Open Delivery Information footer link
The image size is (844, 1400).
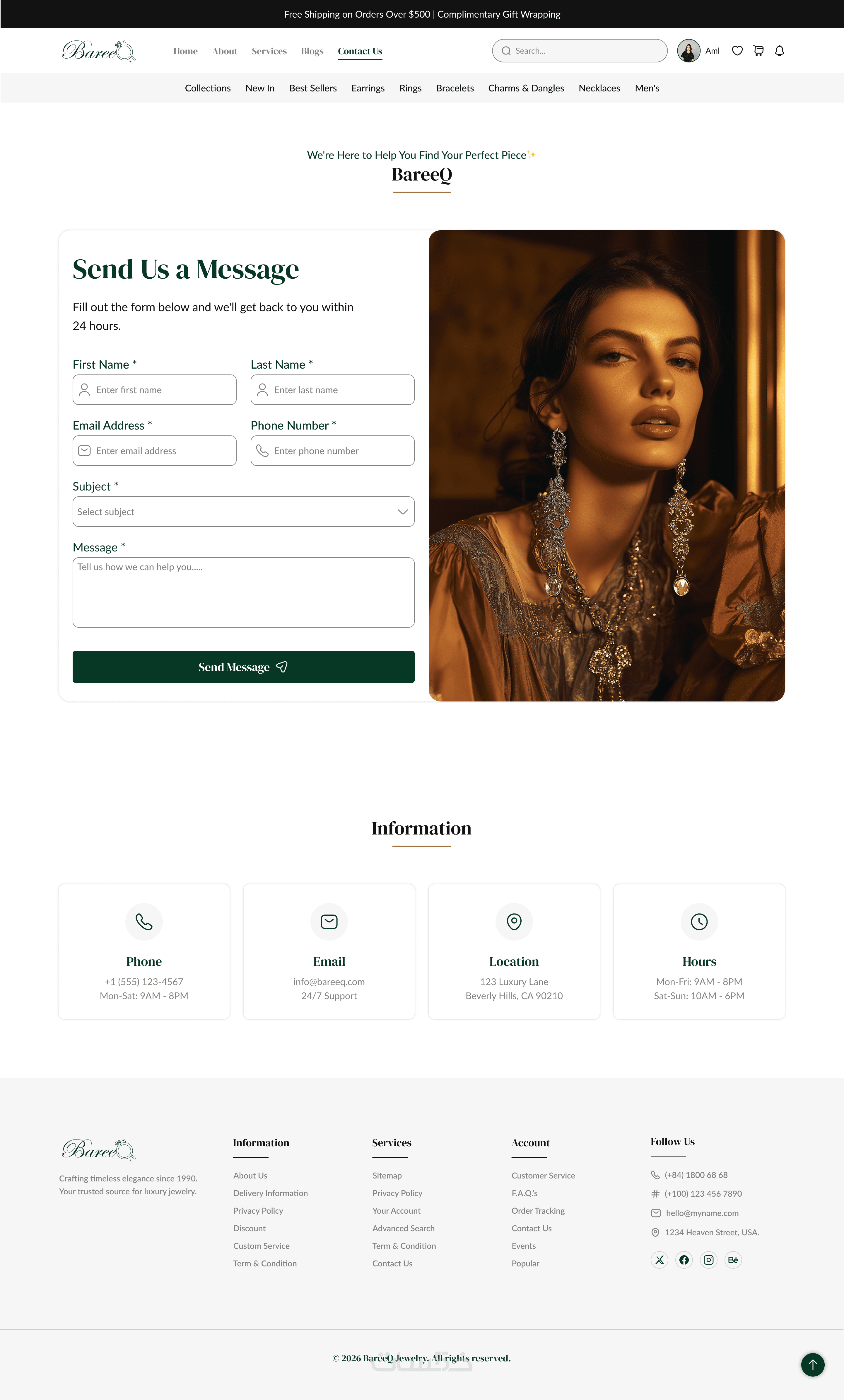tap(270, 1193)
